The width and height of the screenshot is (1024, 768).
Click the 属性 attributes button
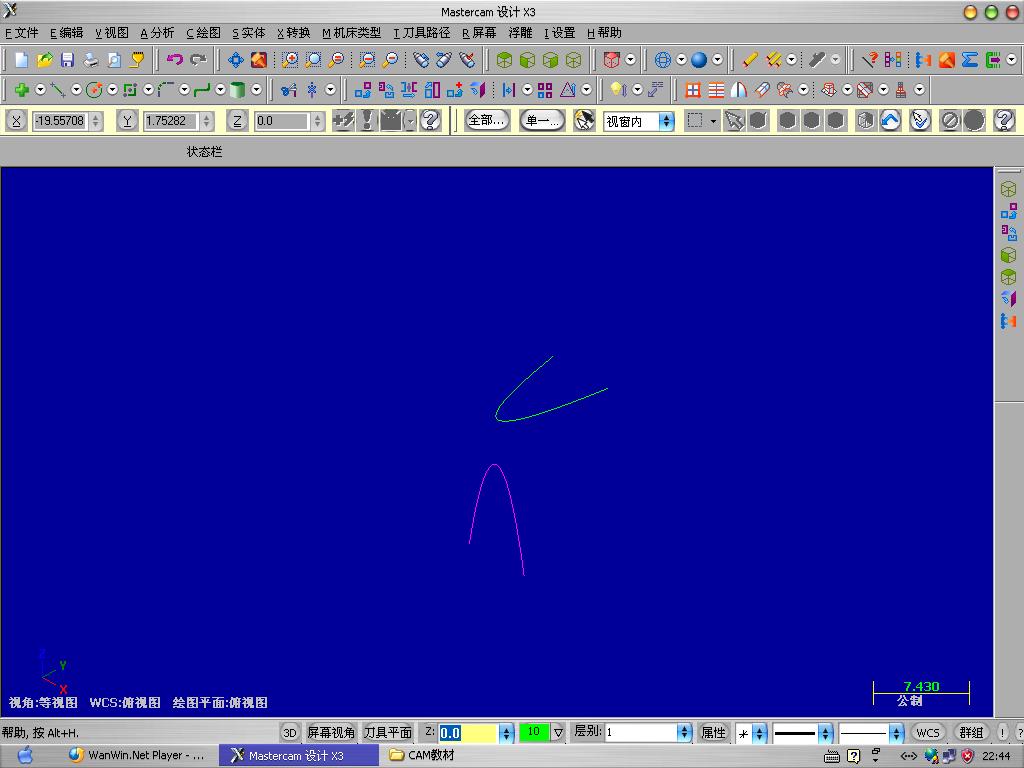coord(713,733)
